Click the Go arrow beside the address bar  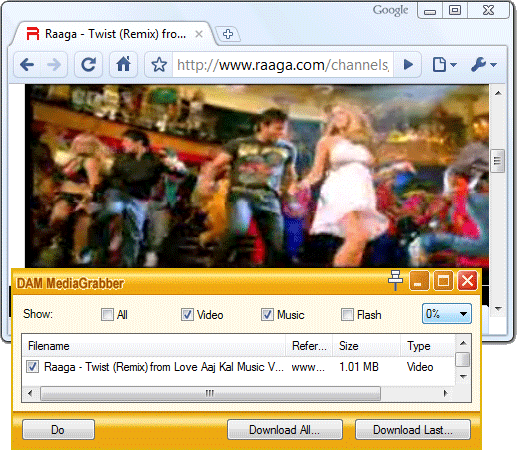(408, 64)
